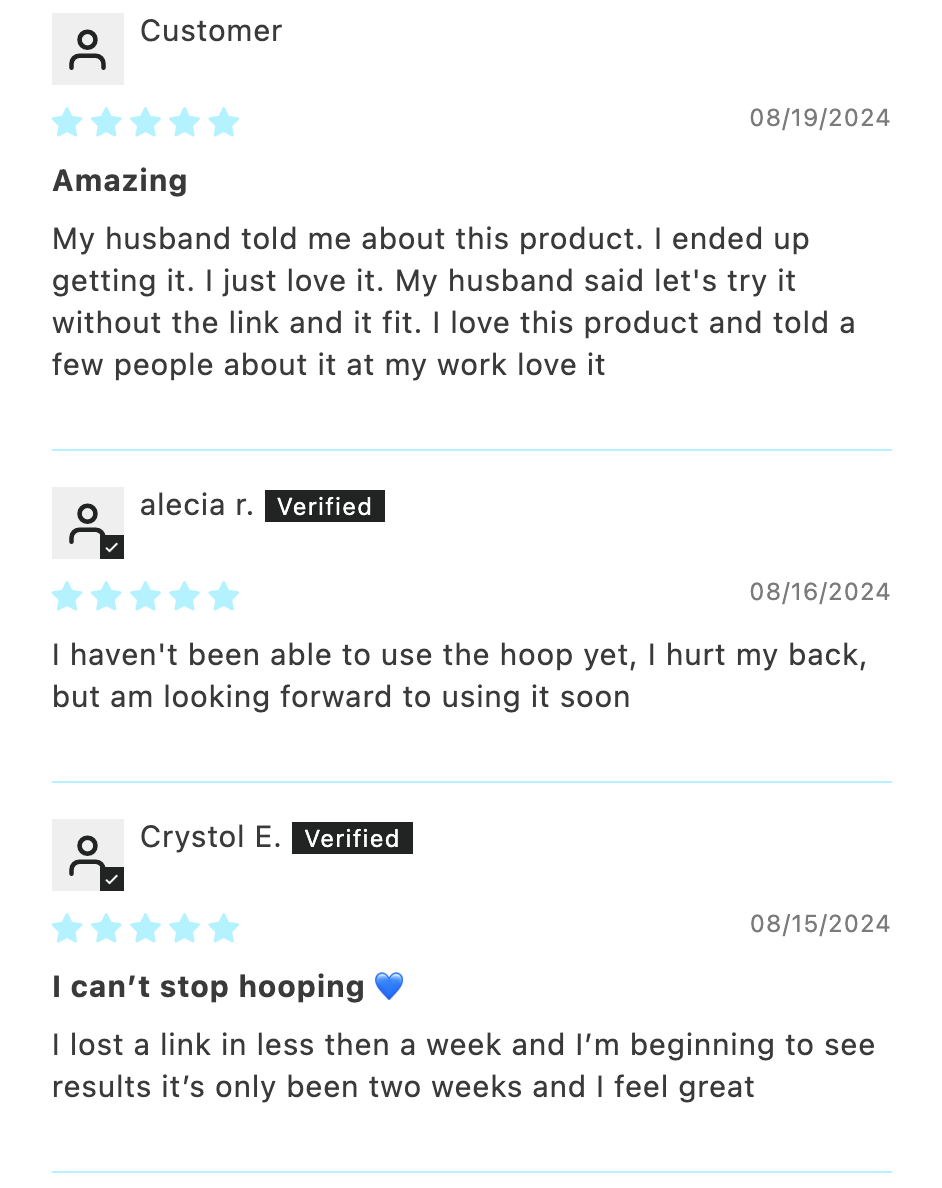Select the alecia r. reviewer name

point(197,505)
